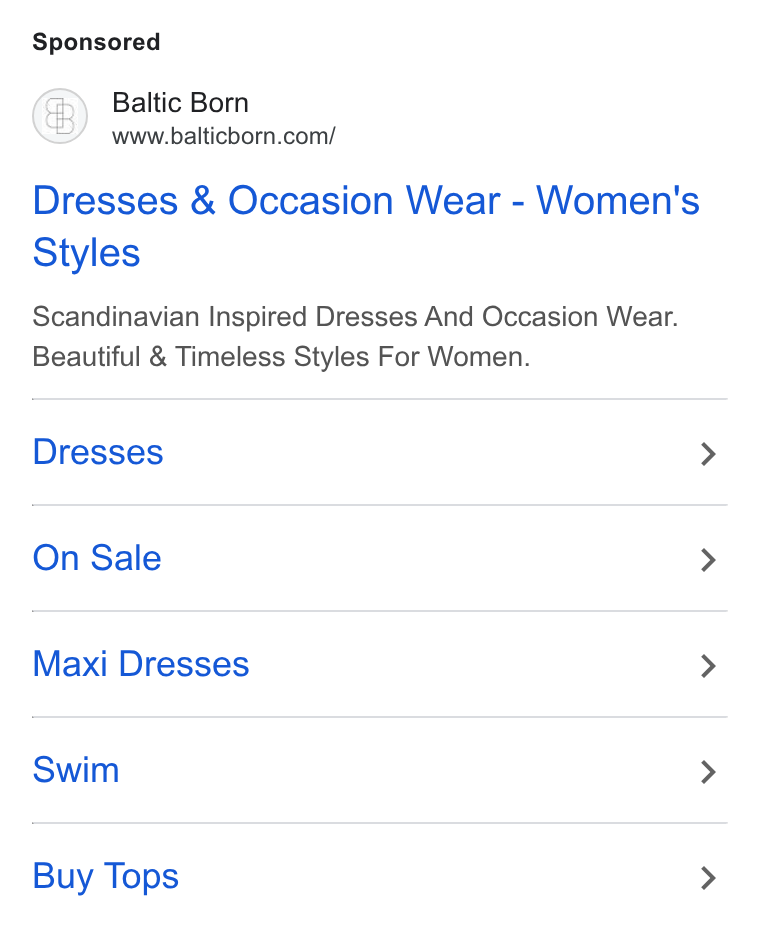Screen dimensions: 760x928
Task: Open the On Sale sitelink
Action: (97, 558)
